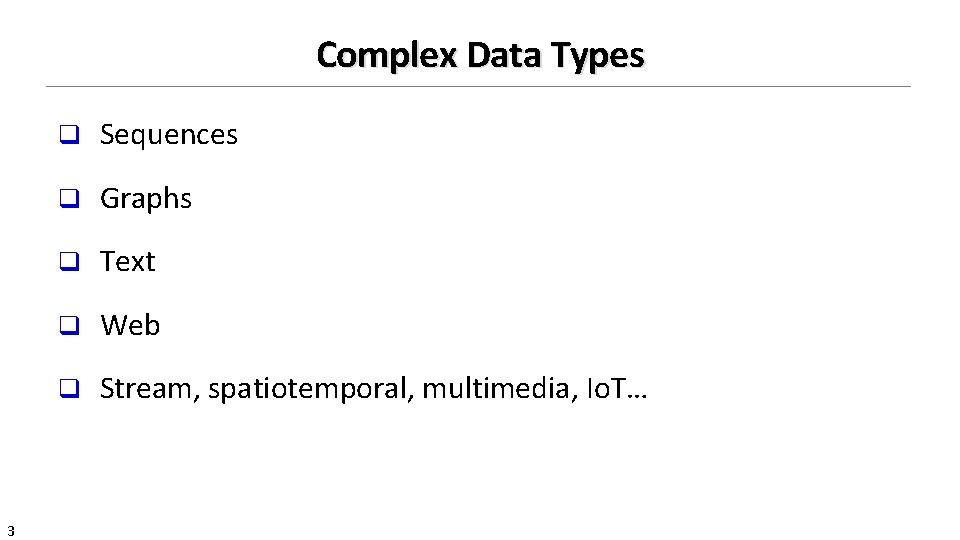This screenshot has height=540, width=960.
Task: Click the slide number 3
Action: [10, 530]
